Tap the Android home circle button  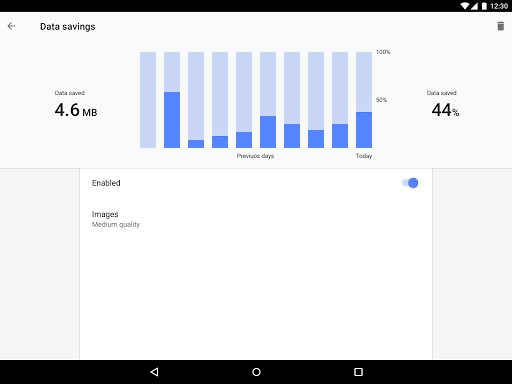tap(256, 372)
